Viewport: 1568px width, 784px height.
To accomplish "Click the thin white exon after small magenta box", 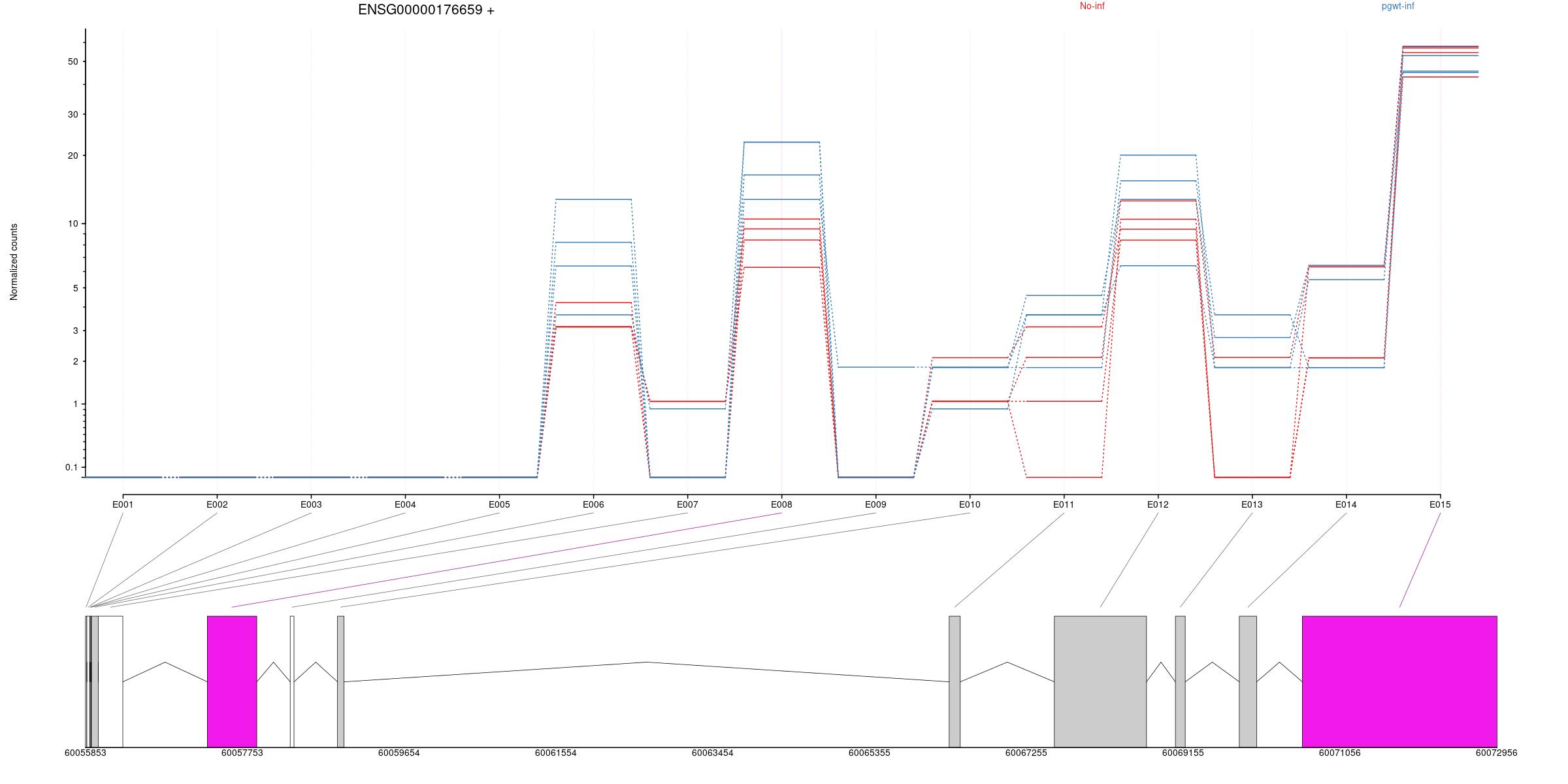I will coord(292,681).
